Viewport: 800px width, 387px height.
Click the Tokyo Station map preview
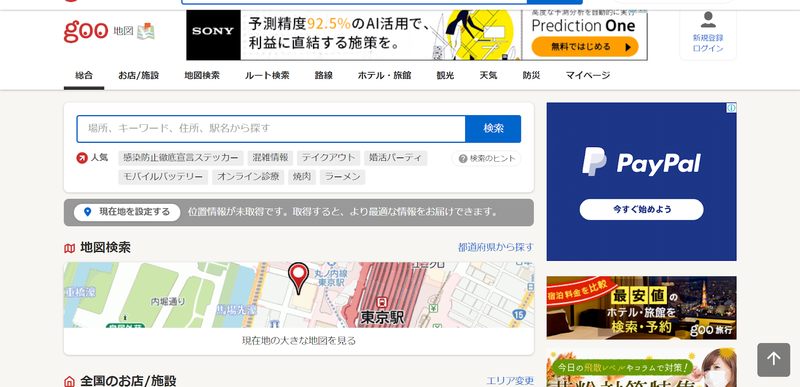click(298, 295)
